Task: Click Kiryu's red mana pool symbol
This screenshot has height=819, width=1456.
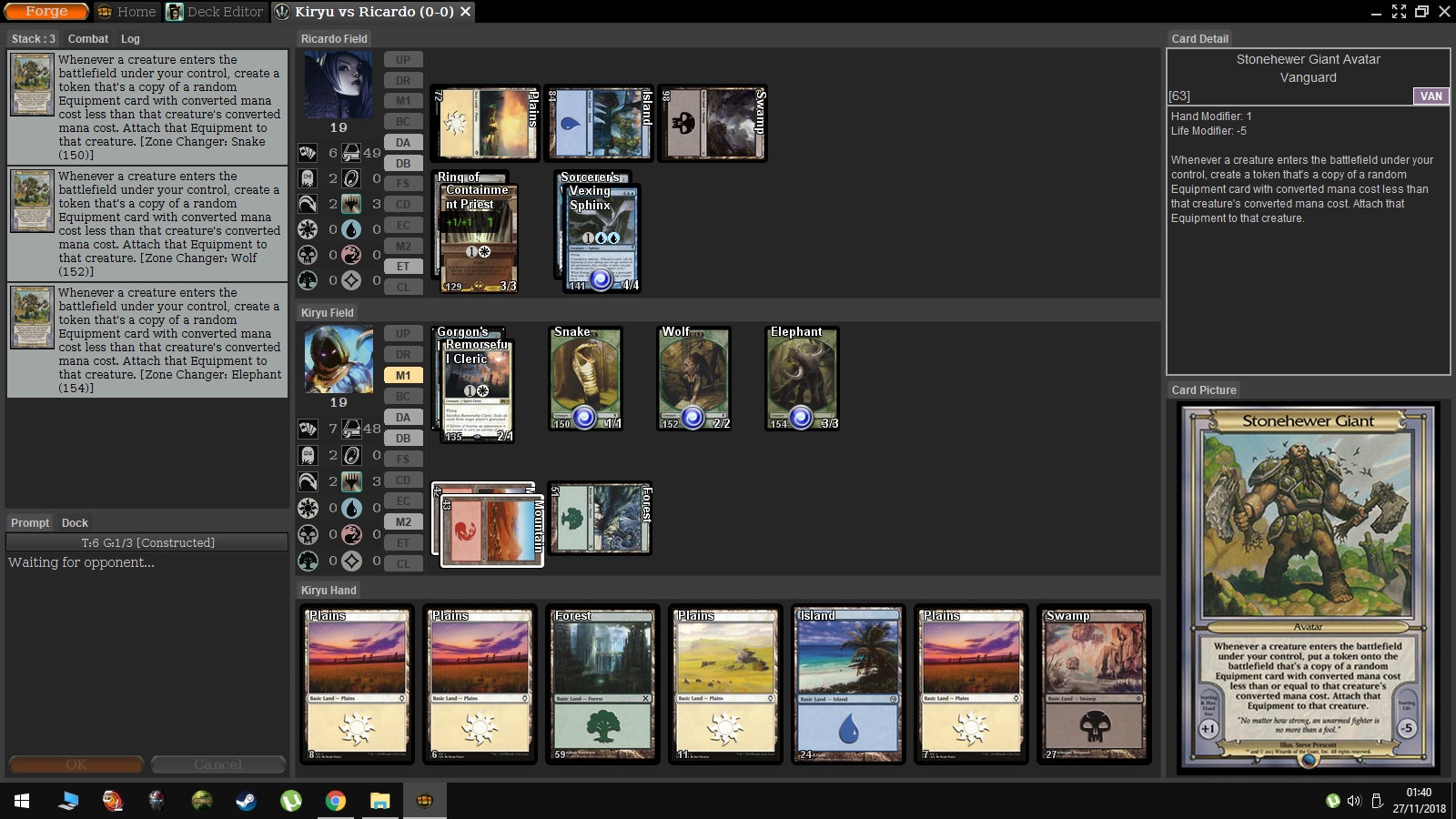Action: coord(351,534)
